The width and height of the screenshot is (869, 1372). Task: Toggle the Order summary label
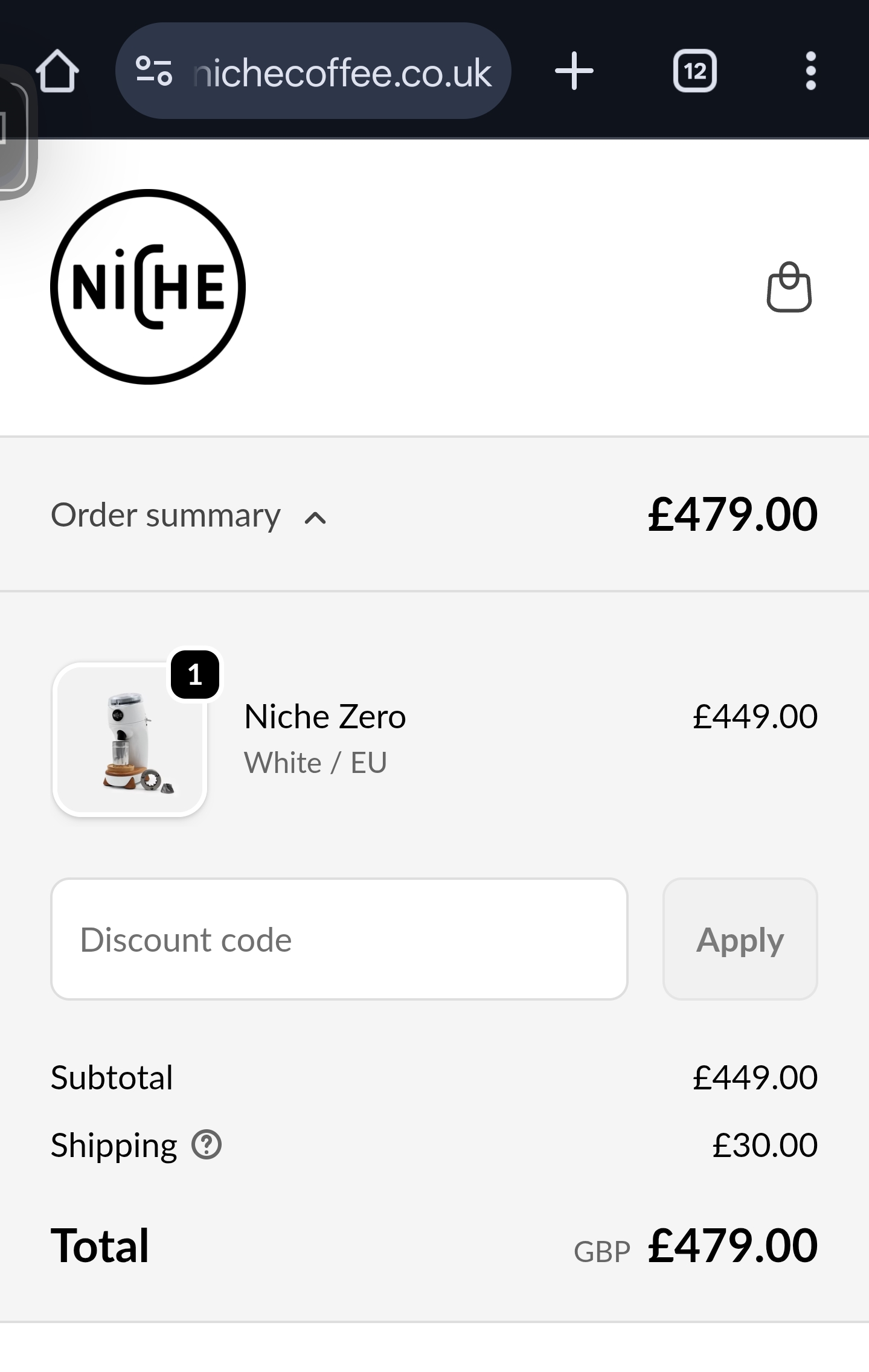(x=165, y=515)
